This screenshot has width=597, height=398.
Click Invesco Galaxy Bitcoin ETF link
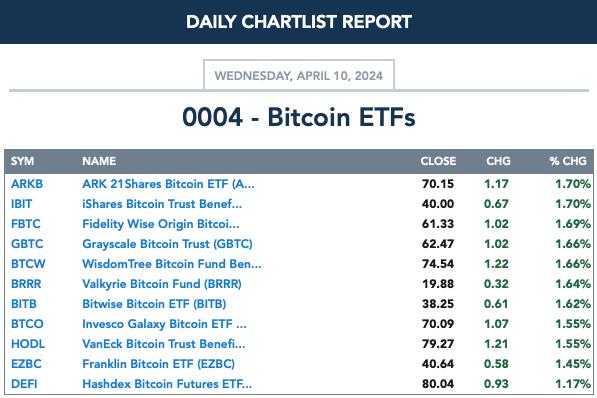164,324
